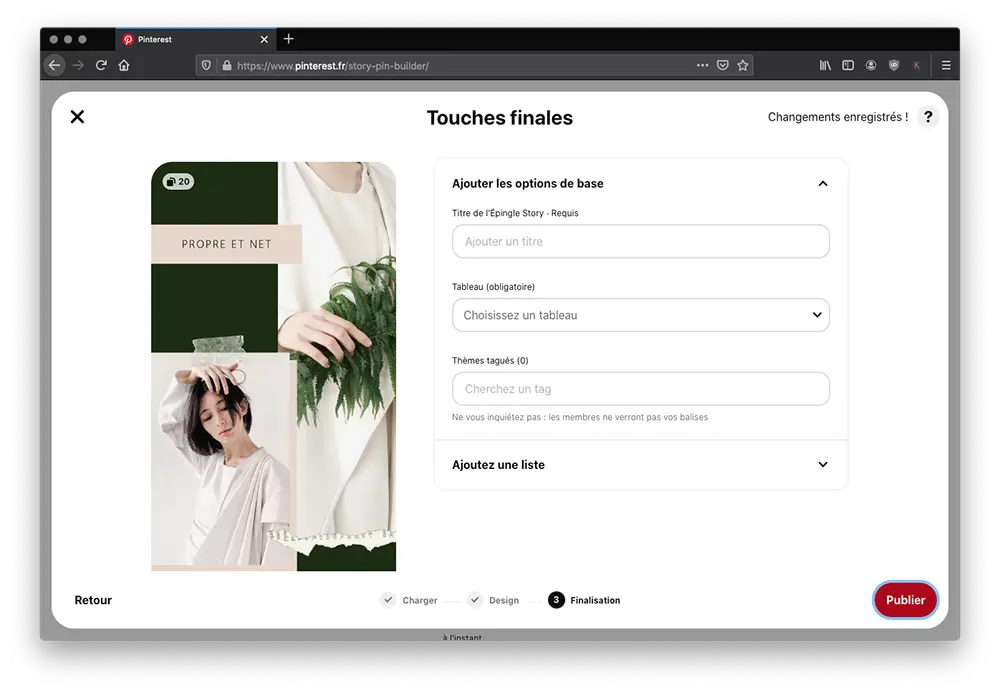Reload the page
This screenshot has height=693, width=1000.
tap(101, 65)
